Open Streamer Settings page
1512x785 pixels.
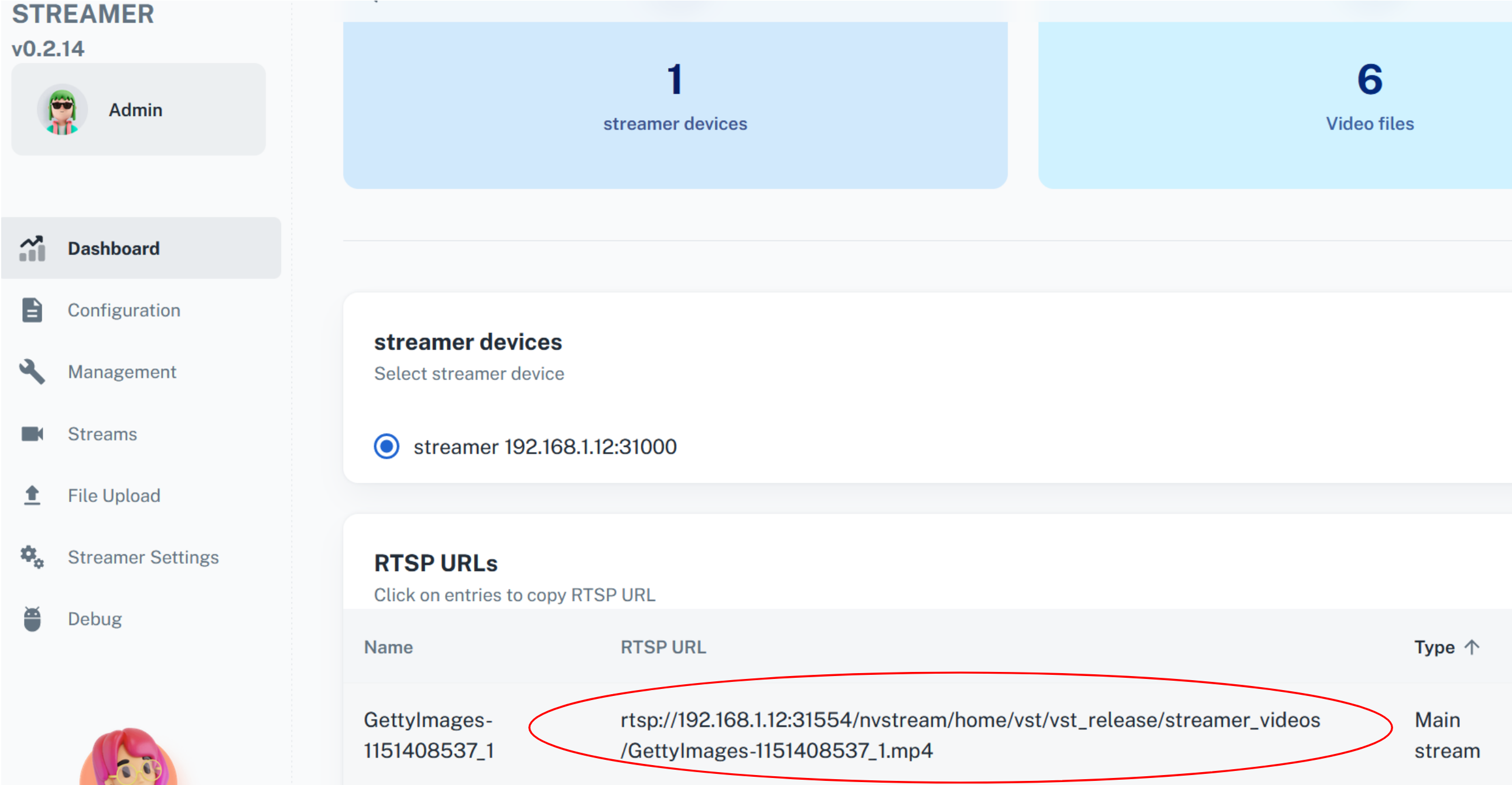click(x=143, y=557)
